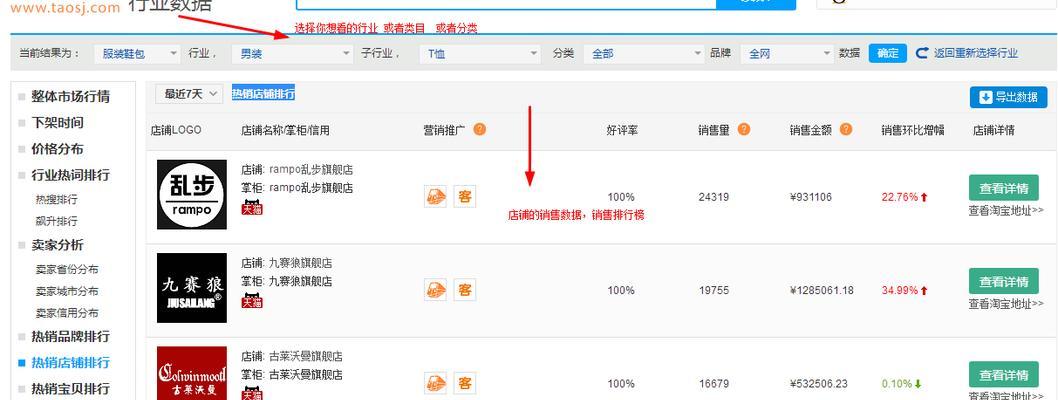Click the 九赛狼 JIUSAILANG shop logo

tap(192, 288)
